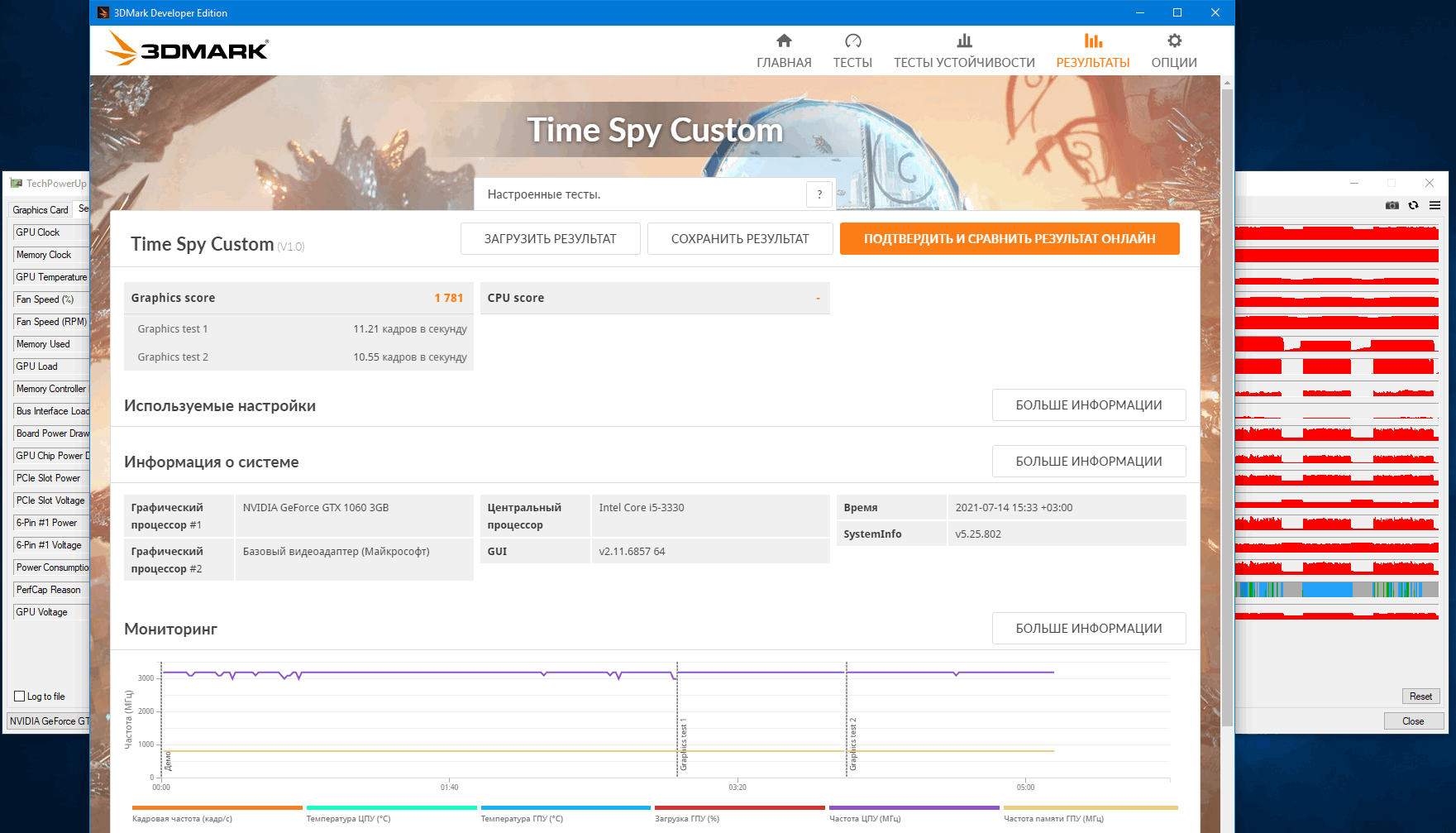This screenshot has width=1456, height=833.
Task: Click the Reset button in GPU-Z
Action: [1420, 697]
